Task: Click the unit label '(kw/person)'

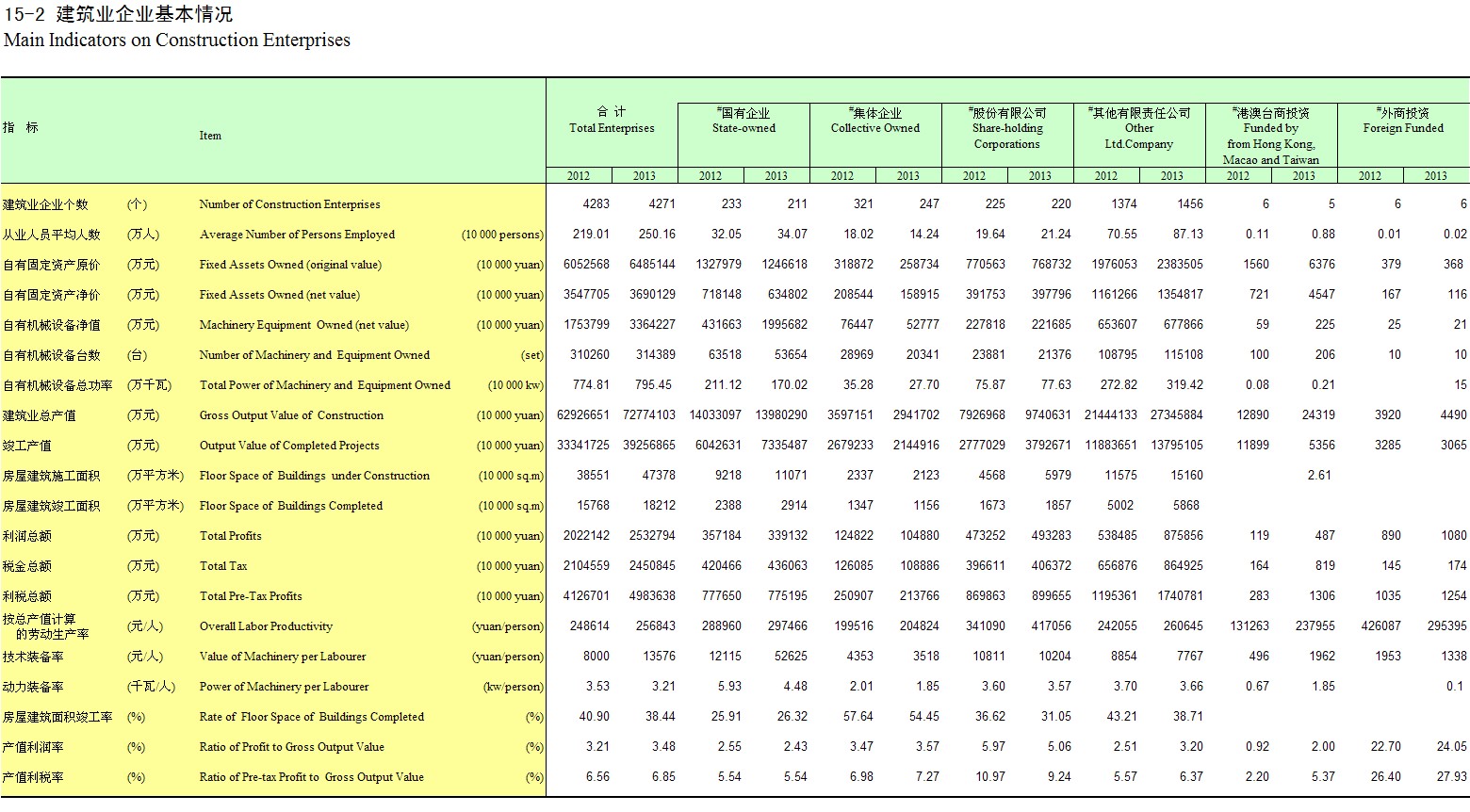Action: 514,687
